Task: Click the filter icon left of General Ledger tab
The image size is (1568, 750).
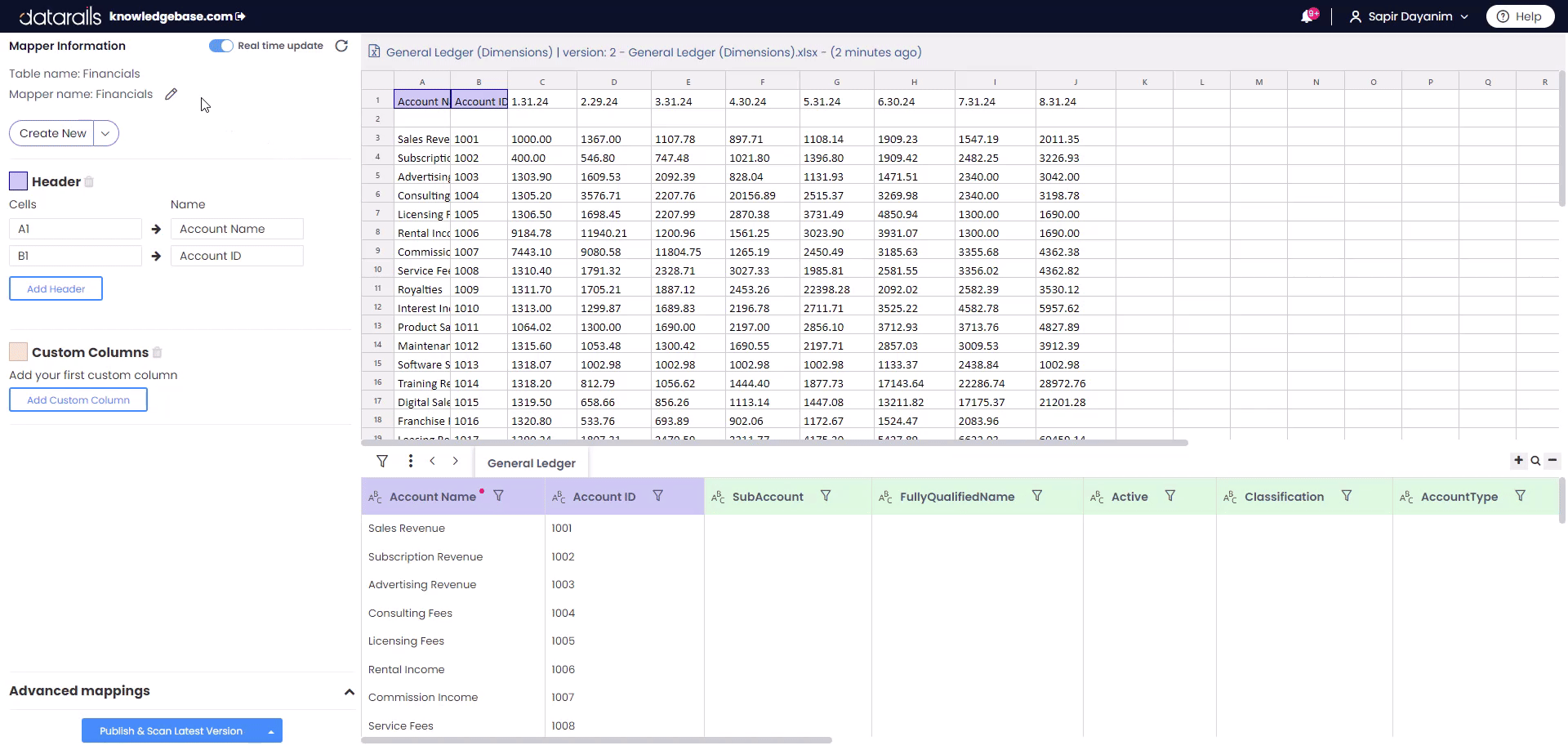Action: click(382, 462)
